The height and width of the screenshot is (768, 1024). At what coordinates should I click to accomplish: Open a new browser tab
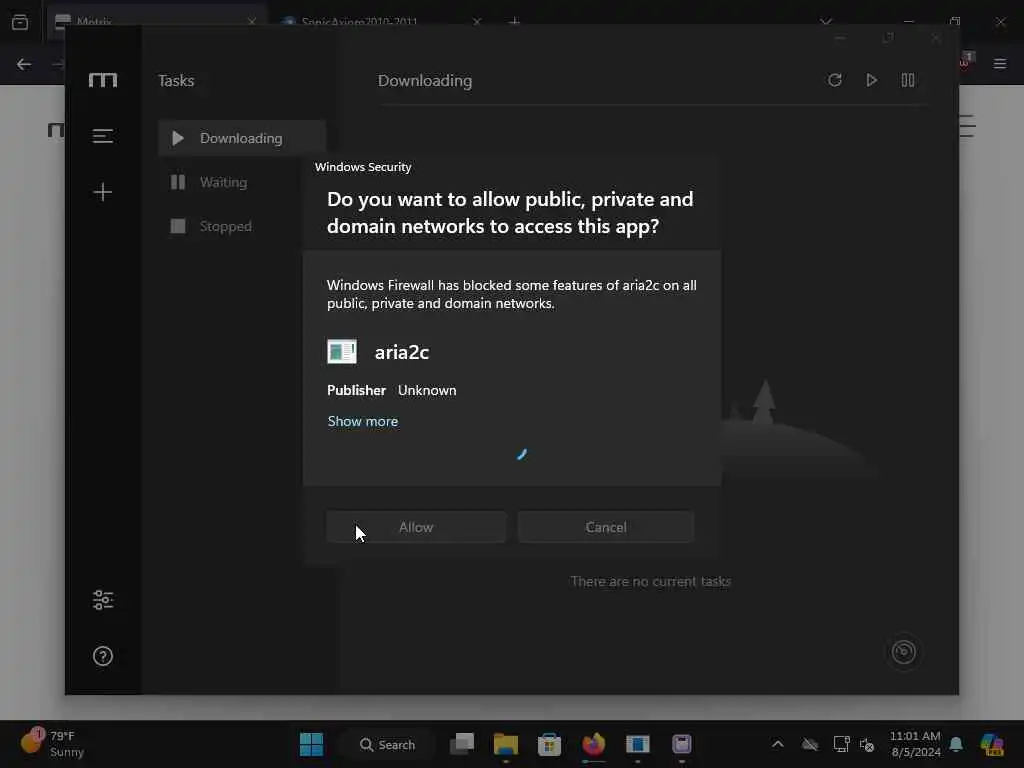[515, 22]
